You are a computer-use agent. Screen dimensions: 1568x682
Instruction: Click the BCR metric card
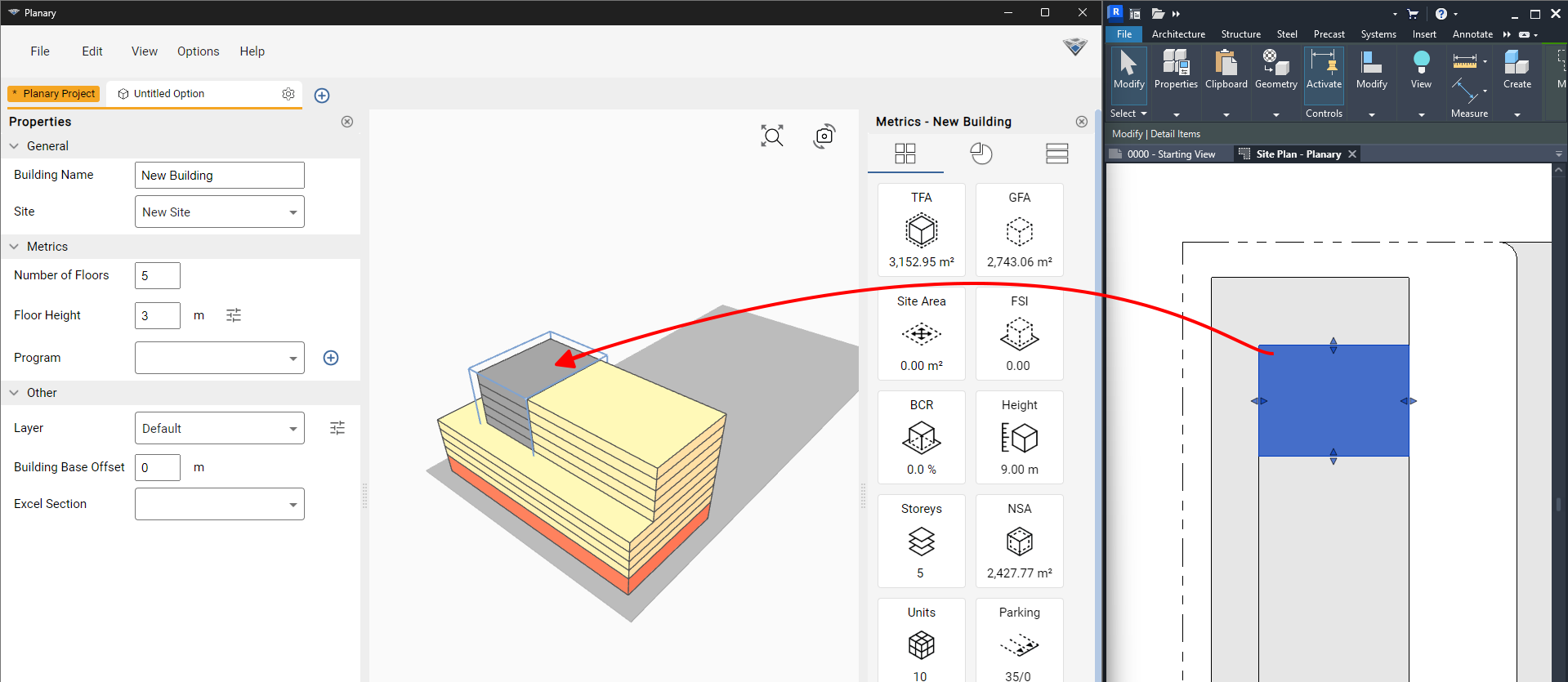(922, 437)
